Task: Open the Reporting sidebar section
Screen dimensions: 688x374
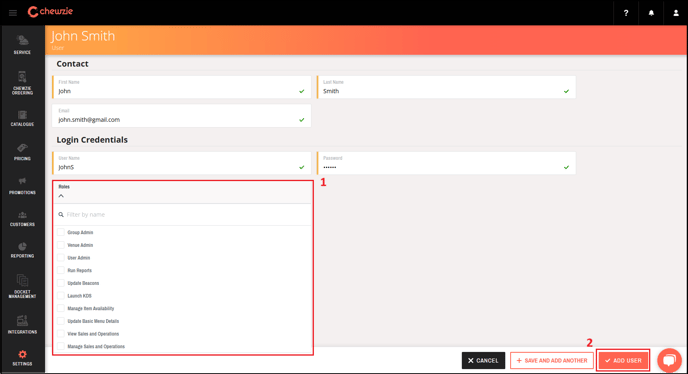Action: [x=22, y=250]
